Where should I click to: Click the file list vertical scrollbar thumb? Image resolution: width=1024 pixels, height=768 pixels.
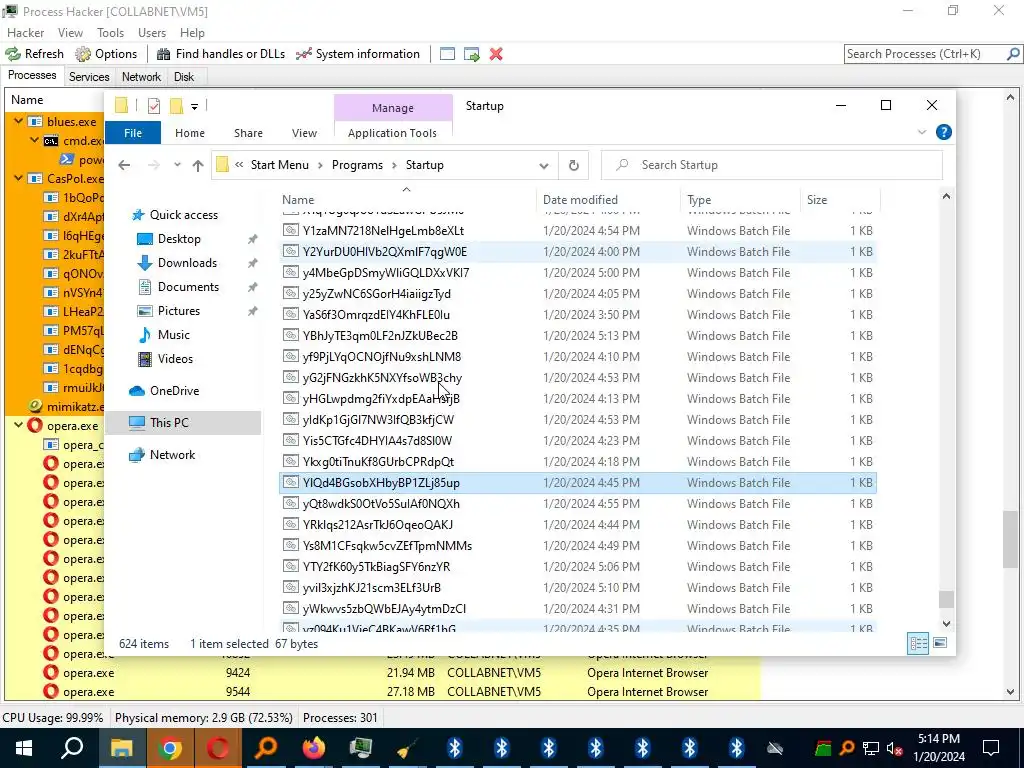coord(946,599)
